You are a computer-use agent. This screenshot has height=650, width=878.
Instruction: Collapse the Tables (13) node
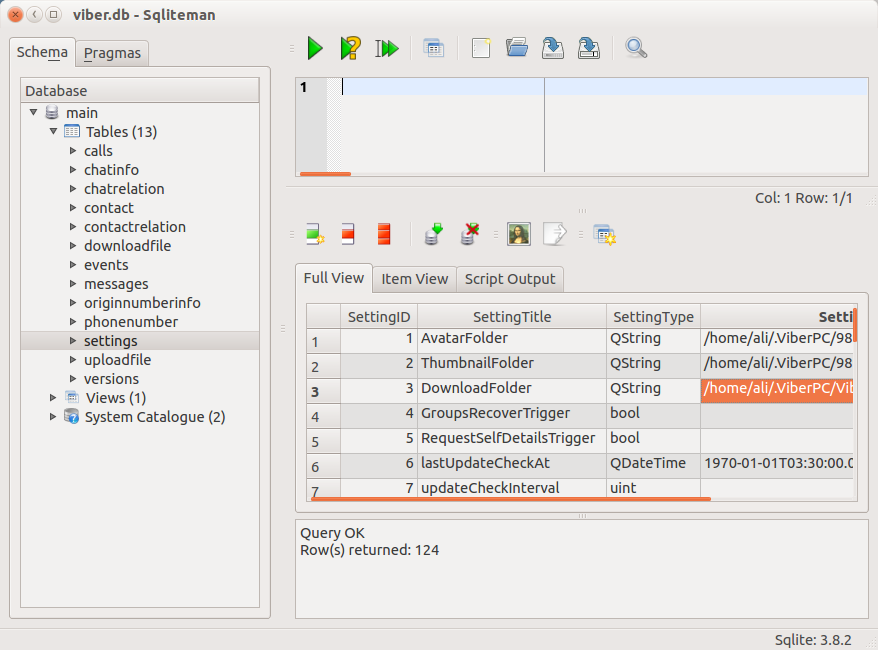[53, 132]
